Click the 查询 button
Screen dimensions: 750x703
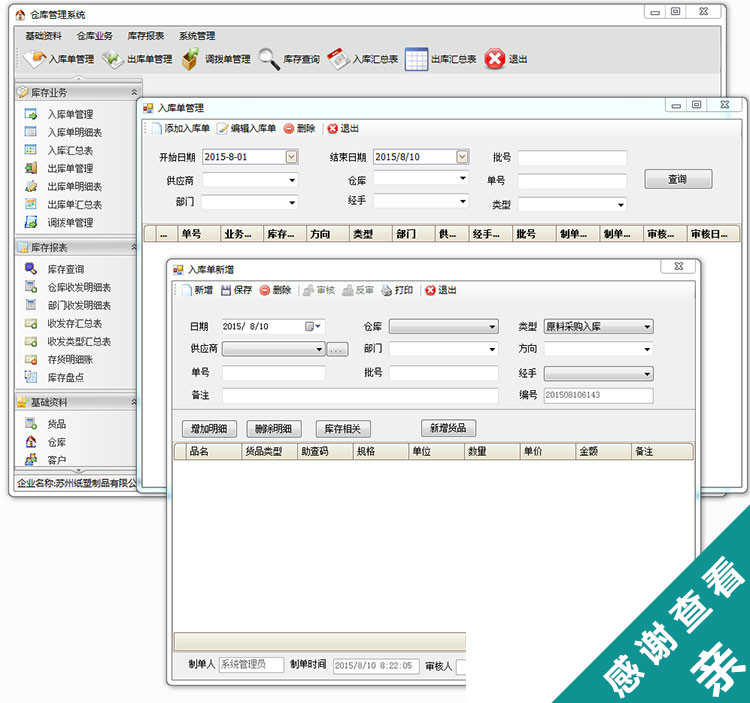coord(678,179)
